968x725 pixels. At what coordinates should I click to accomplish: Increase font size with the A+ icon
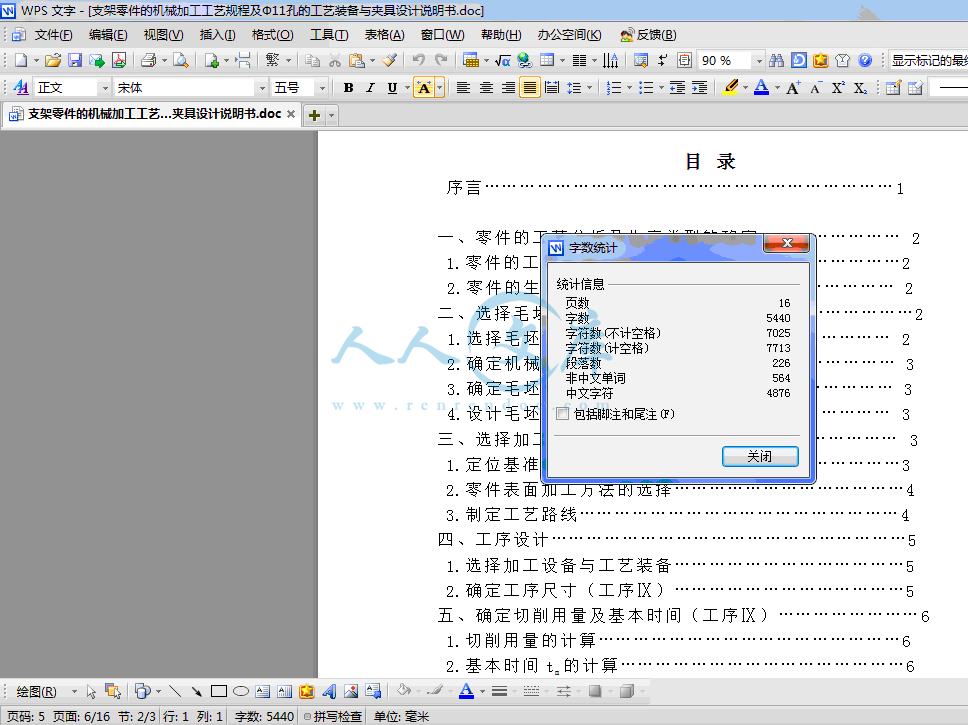click(x=793, y=88)
